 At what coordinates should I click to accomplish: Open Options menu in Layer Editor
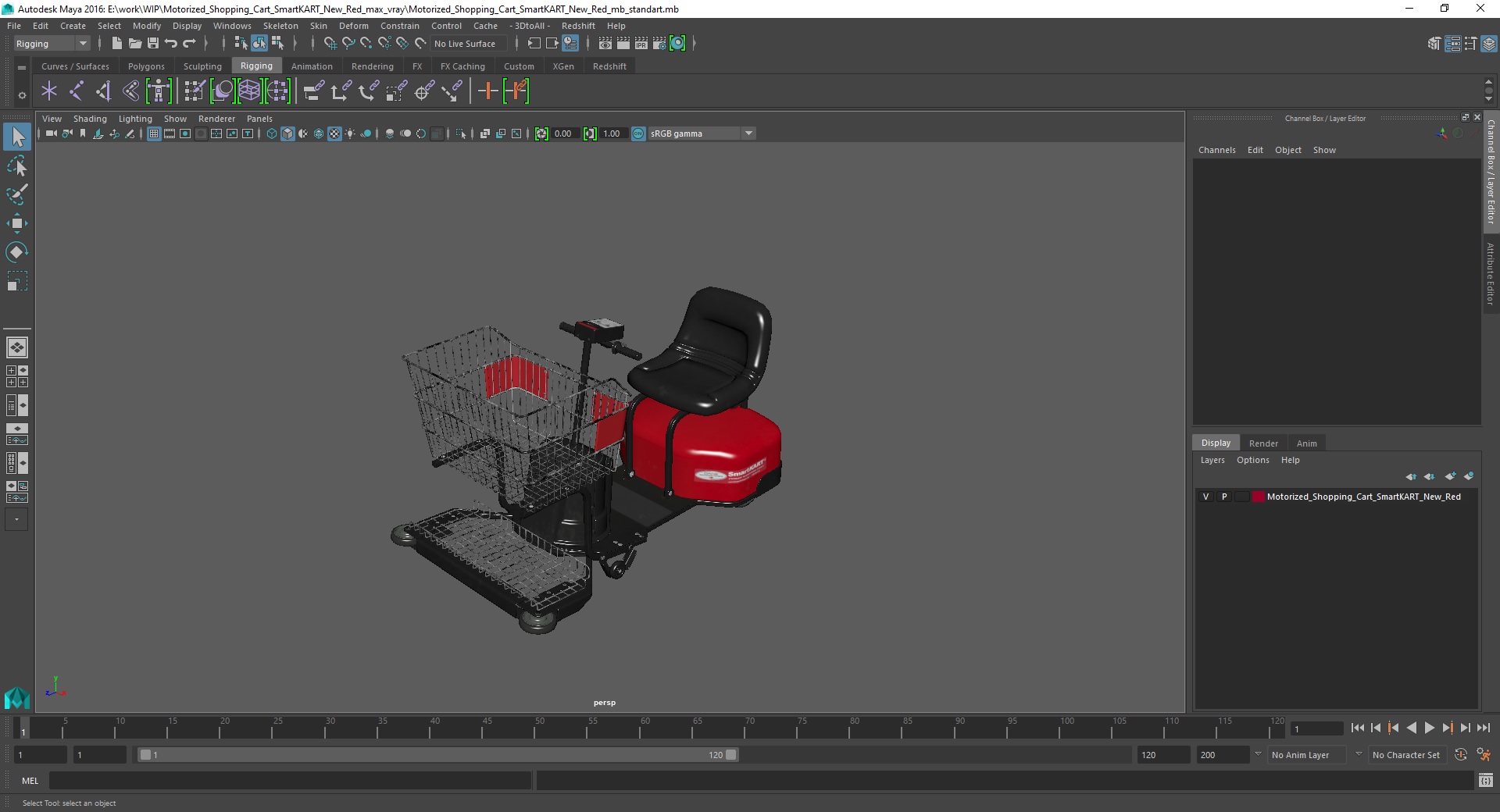coord(1252,460)
